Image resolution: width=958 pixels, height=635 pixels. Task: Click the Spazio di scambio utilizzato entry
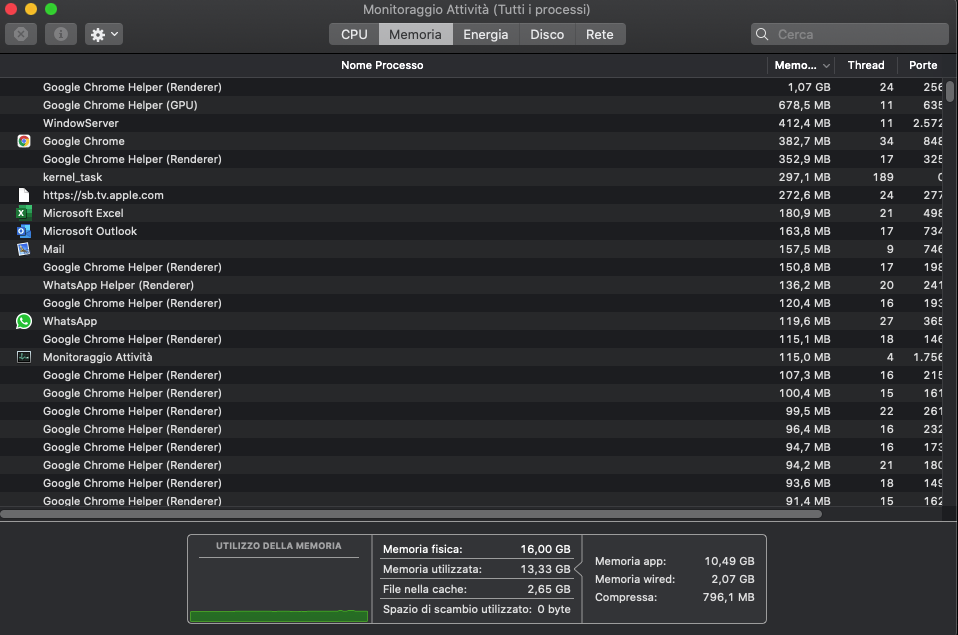477,609
